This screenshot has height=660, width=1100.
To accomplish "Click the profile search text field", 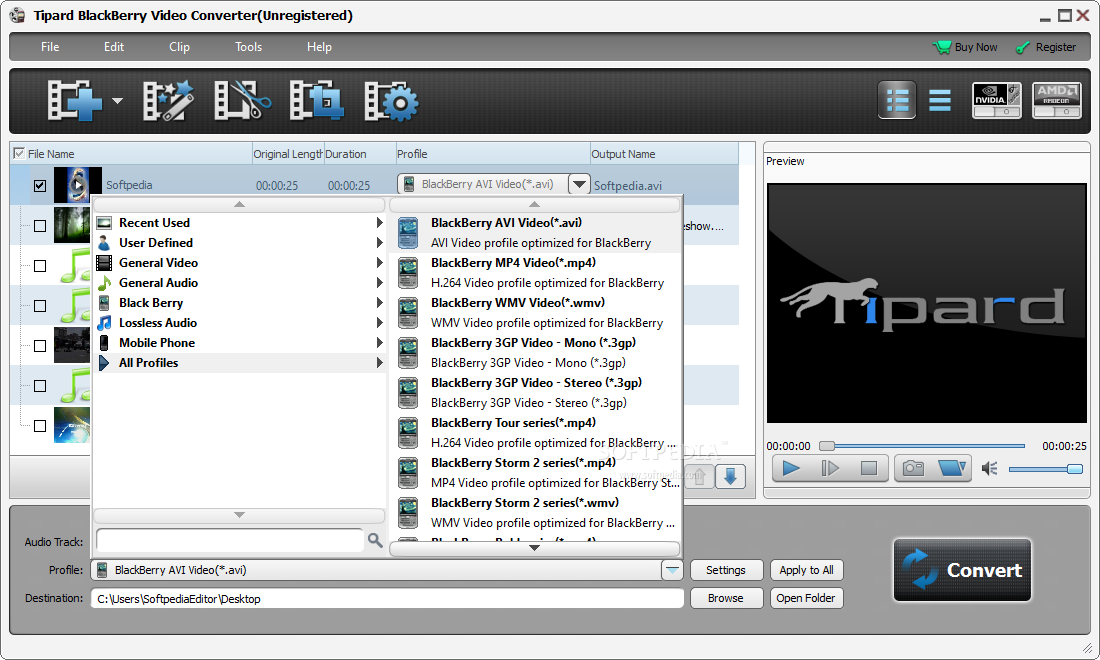I will click(x=230, y=540).
